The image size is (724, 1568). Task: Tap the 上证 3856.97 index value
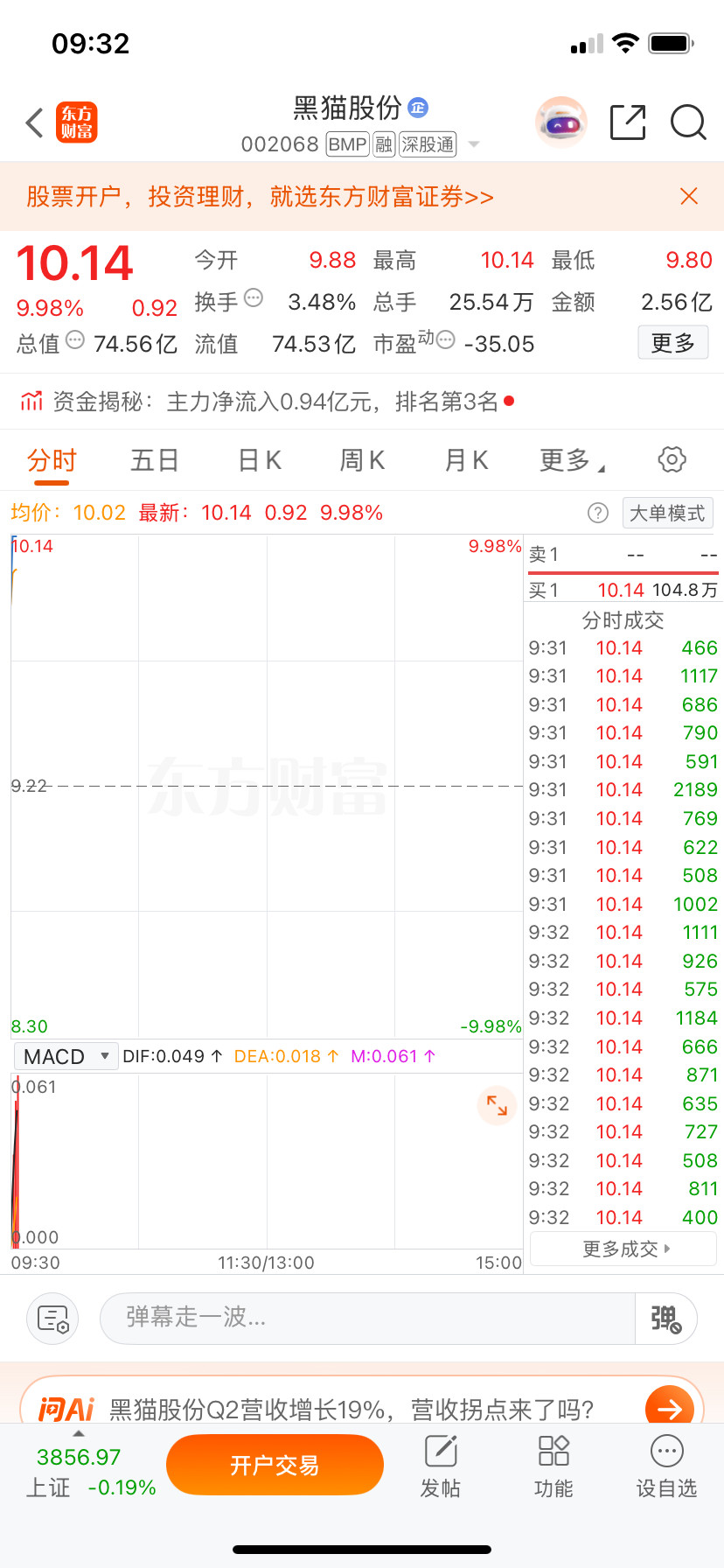click(x=79, y=1457)
